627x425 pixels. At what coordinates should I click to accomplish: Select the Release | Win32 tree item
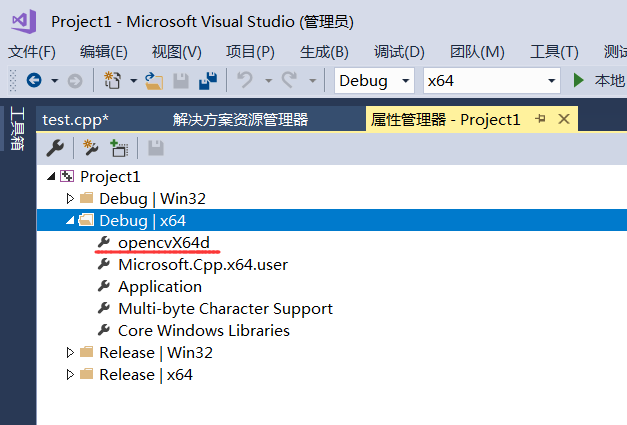tap(156, 353)
